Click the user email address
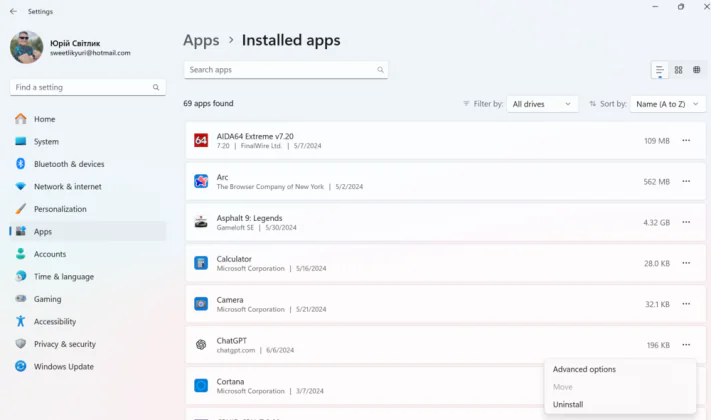This screenshot has height=420, width=711. (90, 53)
